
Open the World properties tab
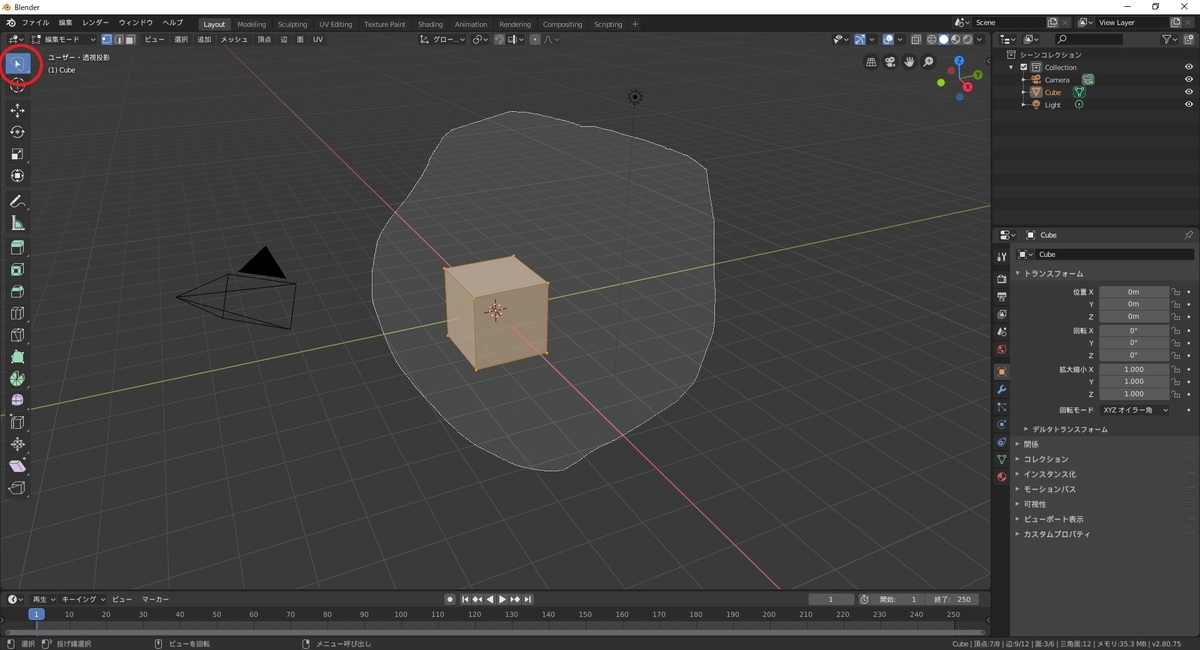[x=1001, y=350]
